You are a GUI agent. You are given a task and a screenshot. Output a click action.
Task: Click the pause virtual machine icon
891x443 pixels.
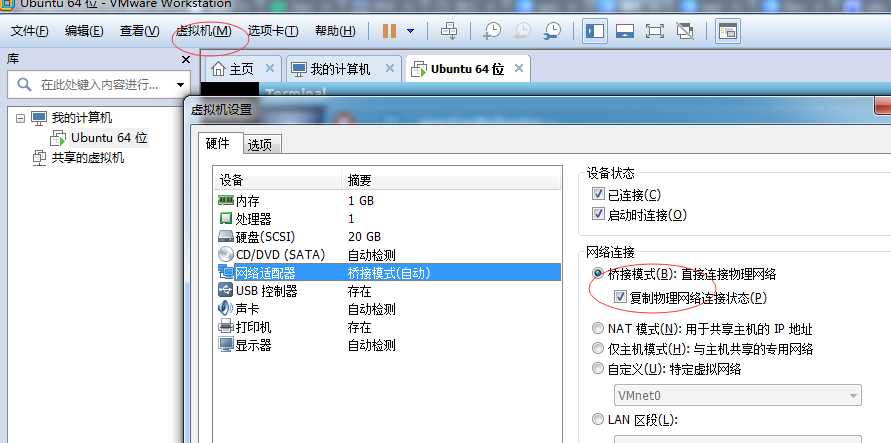click(389, 31)
